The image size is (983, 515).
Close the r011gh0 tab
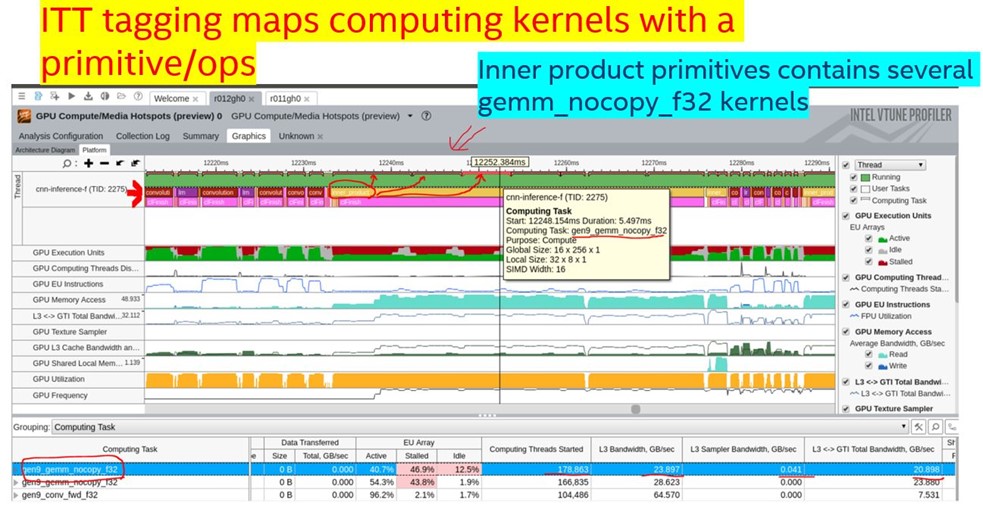307,99
